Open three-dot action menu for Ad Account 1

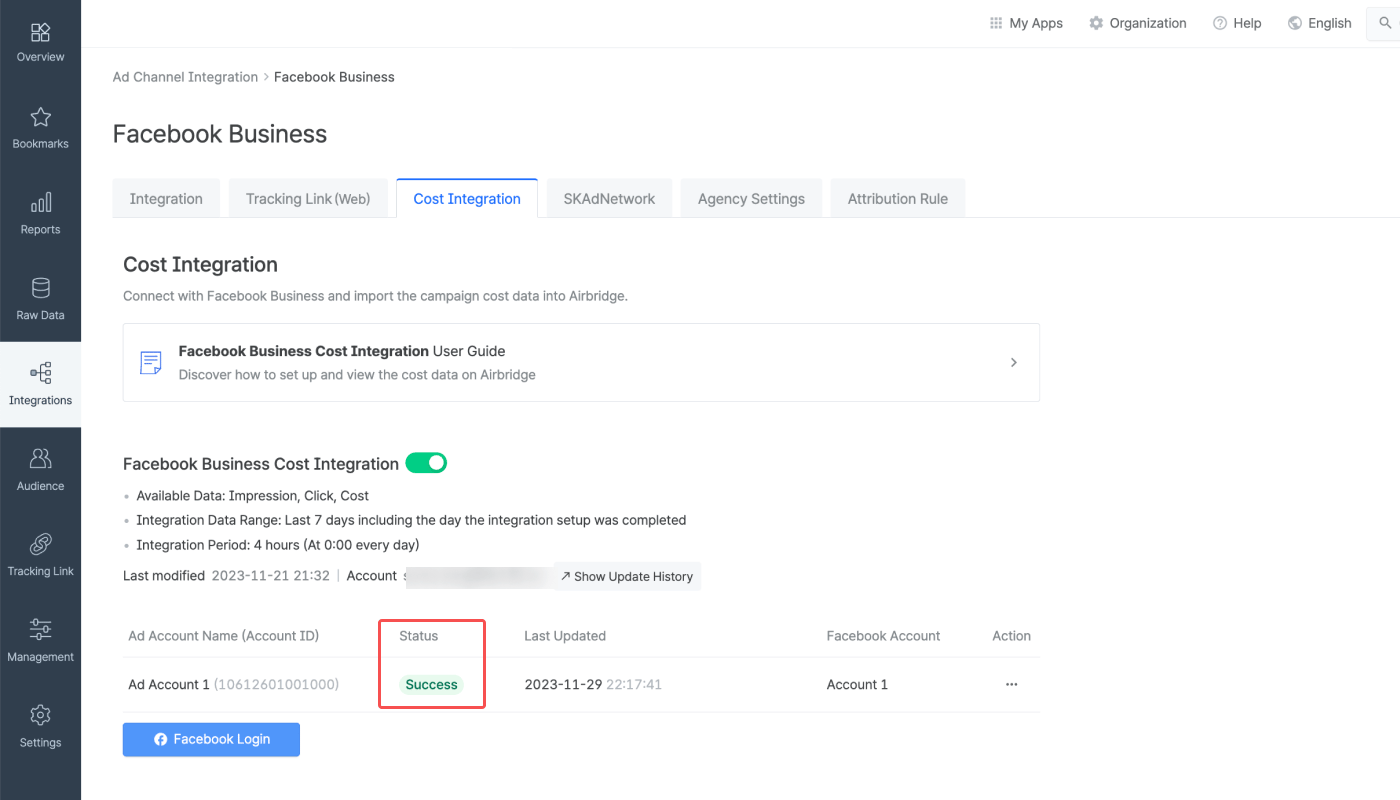1011,685
